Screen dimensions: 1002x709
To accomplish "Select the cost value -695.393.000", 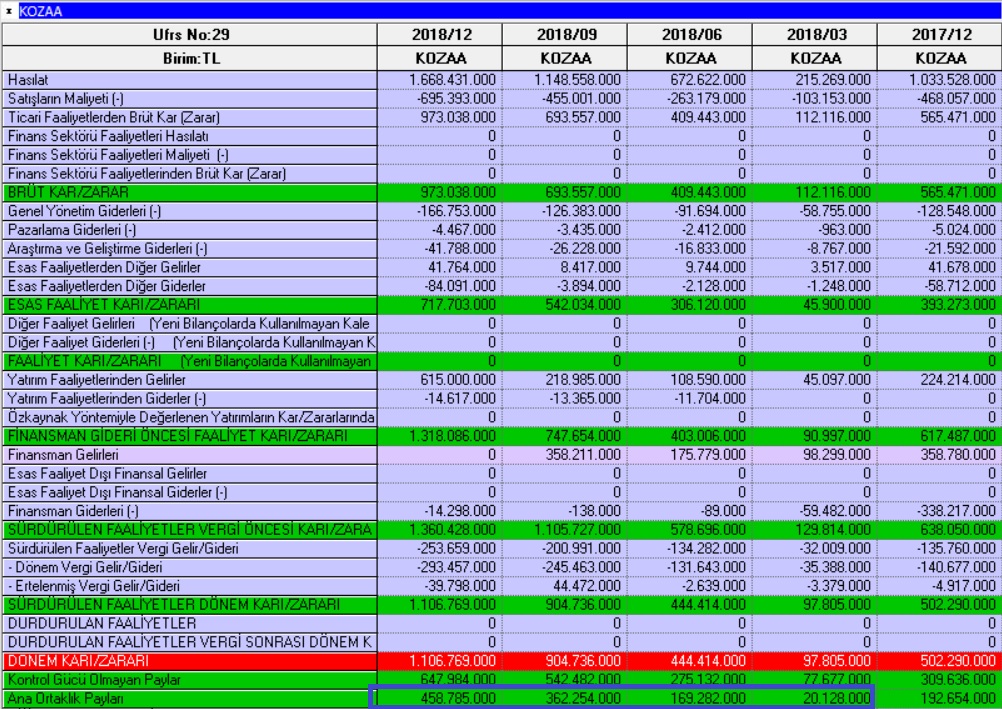I will point(440,98).
